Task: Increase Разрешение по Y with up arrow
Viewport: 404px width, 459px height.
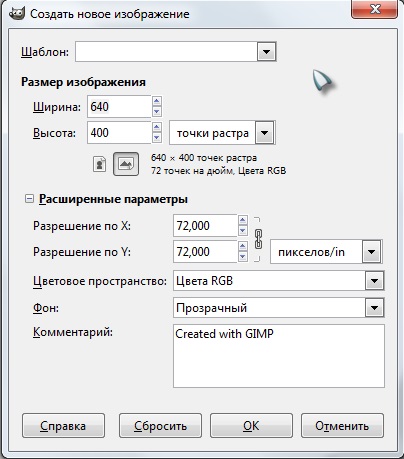Action: (243, 246)
